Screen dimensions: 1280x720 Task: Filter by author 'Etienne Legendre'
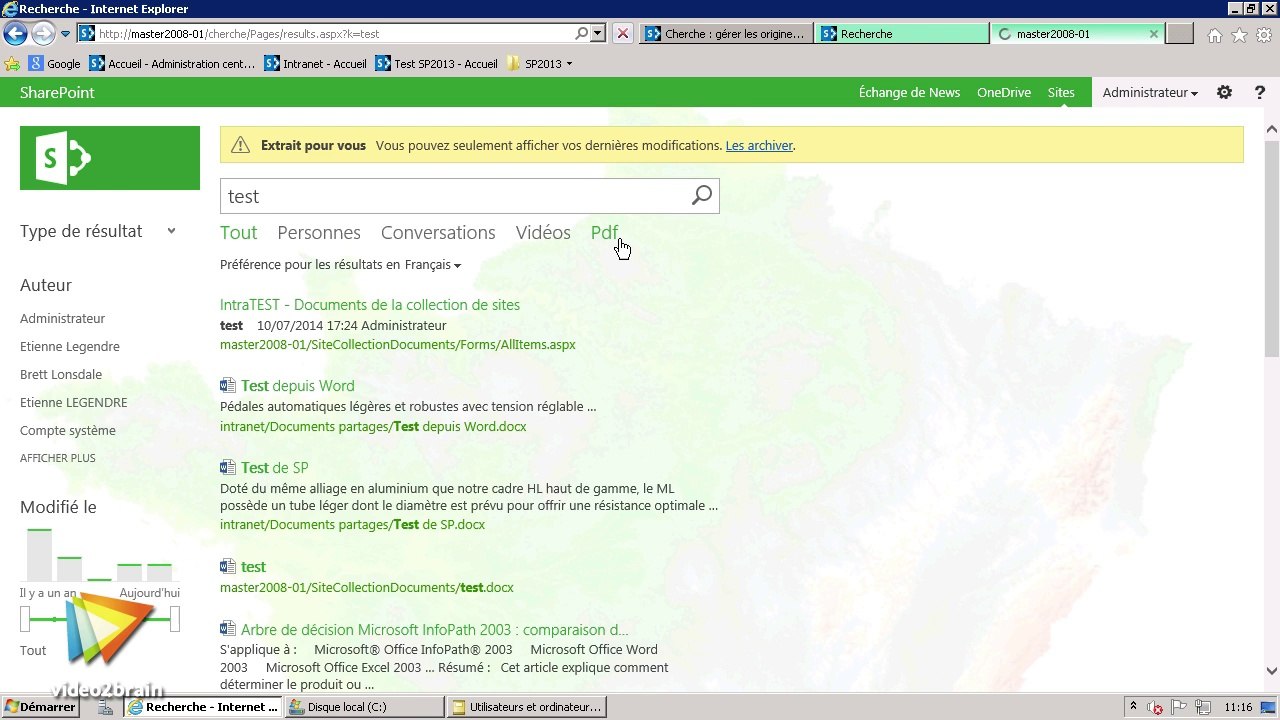click(x=70, y=347)
